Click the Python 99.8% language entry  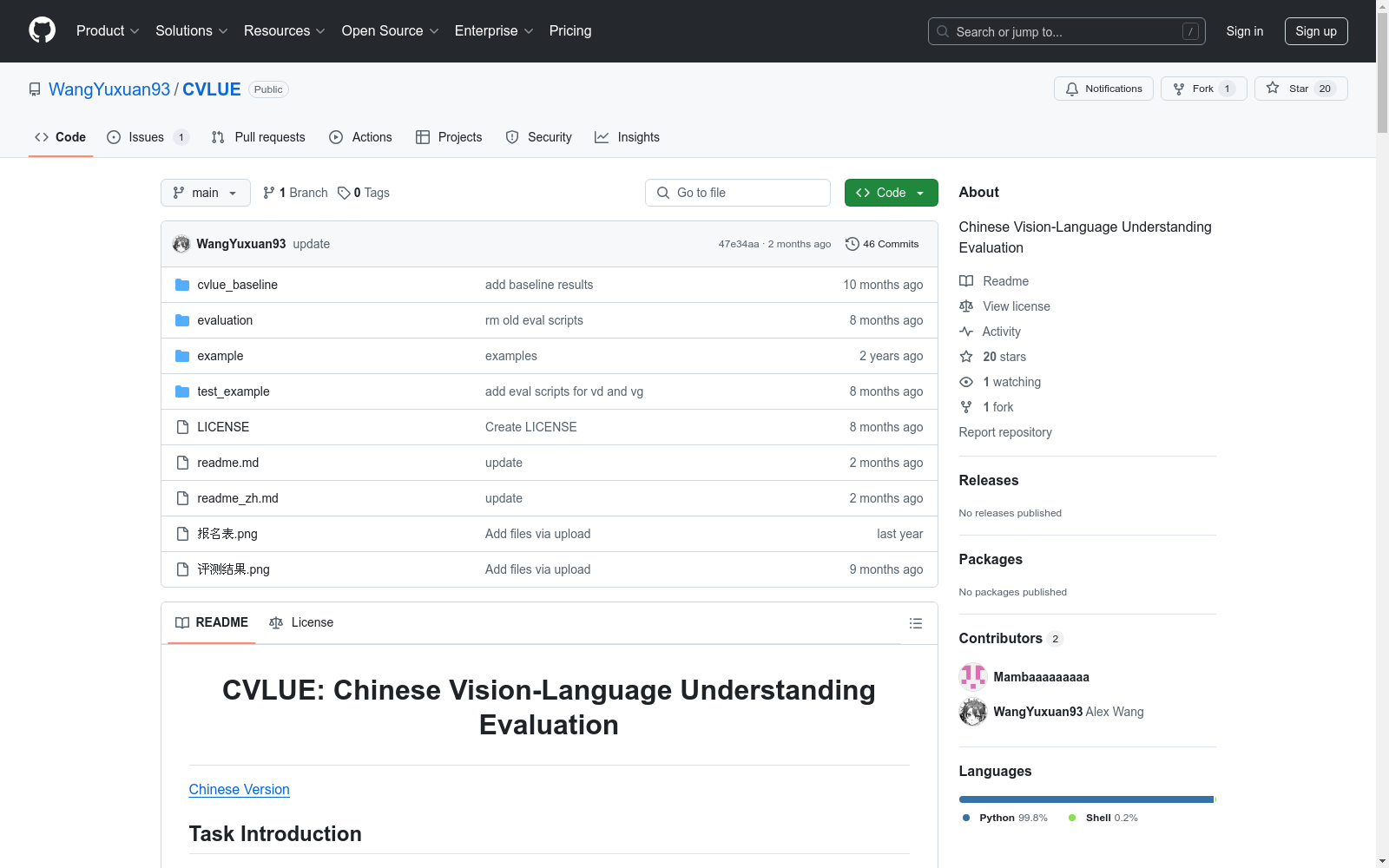(1005, 818)
